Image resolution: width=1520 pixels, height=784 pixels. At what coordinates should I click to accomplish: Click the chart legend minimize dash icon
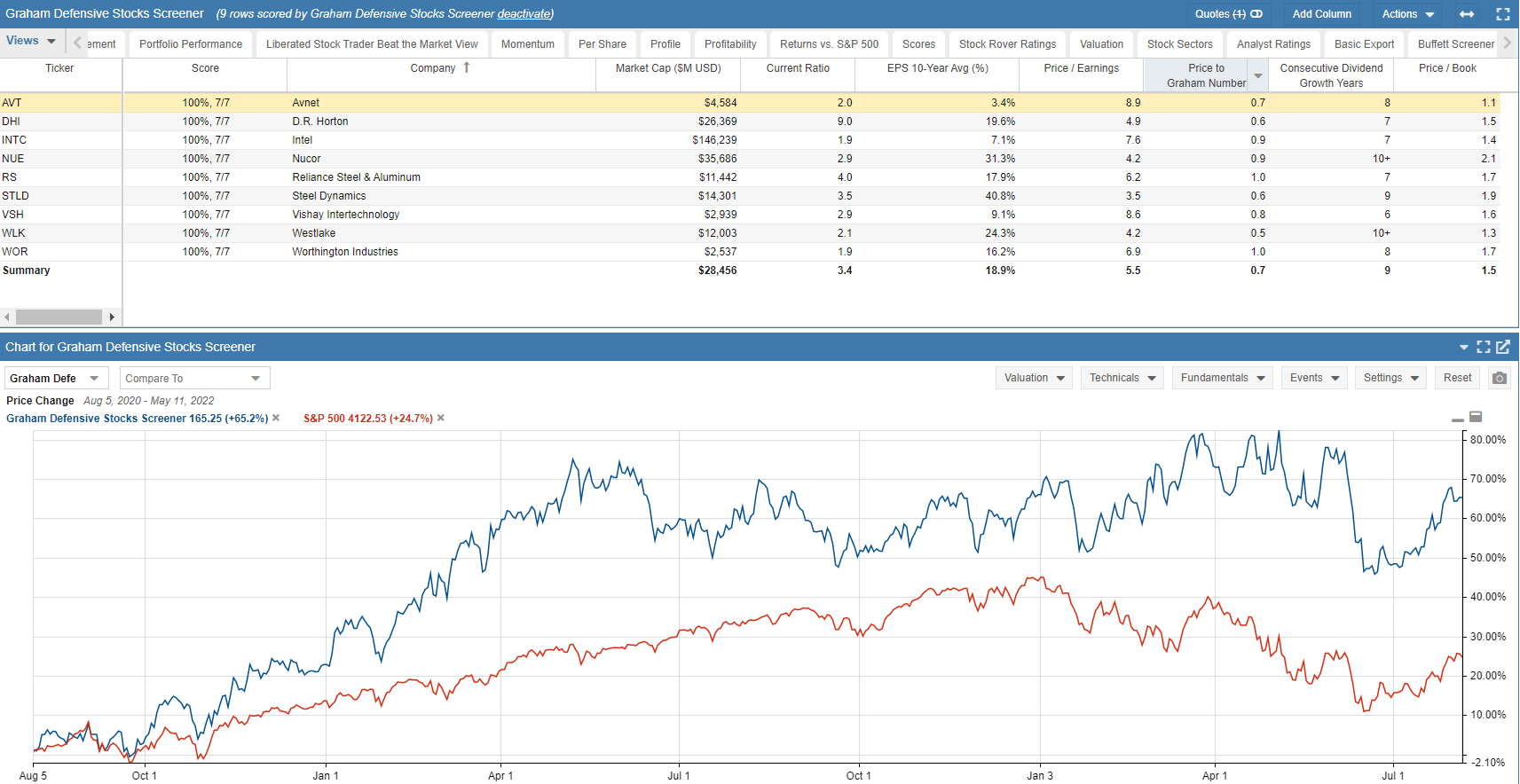1457,419
